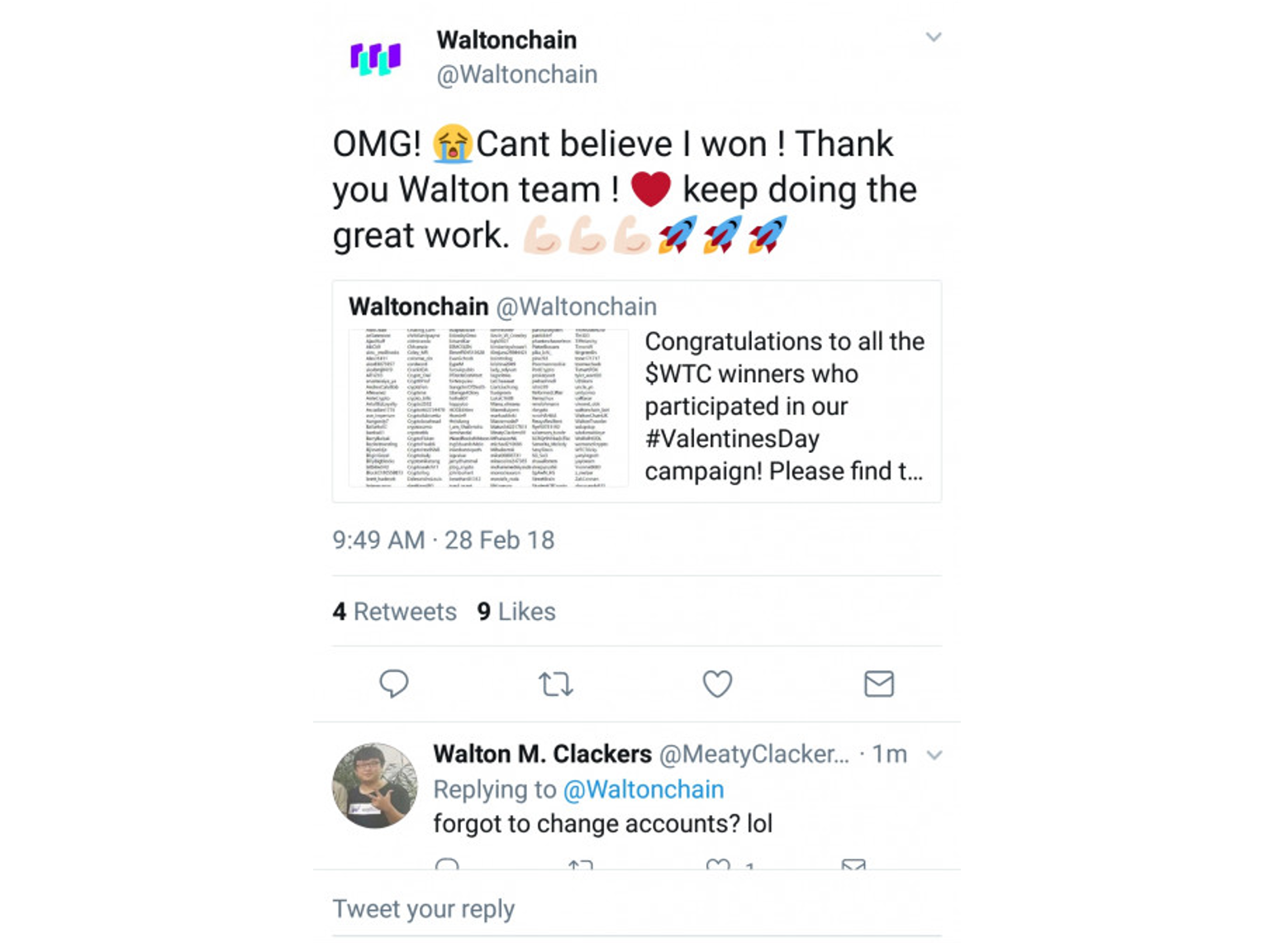The image size is (1288, 943).
Task: Open the Waltonchain profile logo avatar
Action: click(376, 58)
